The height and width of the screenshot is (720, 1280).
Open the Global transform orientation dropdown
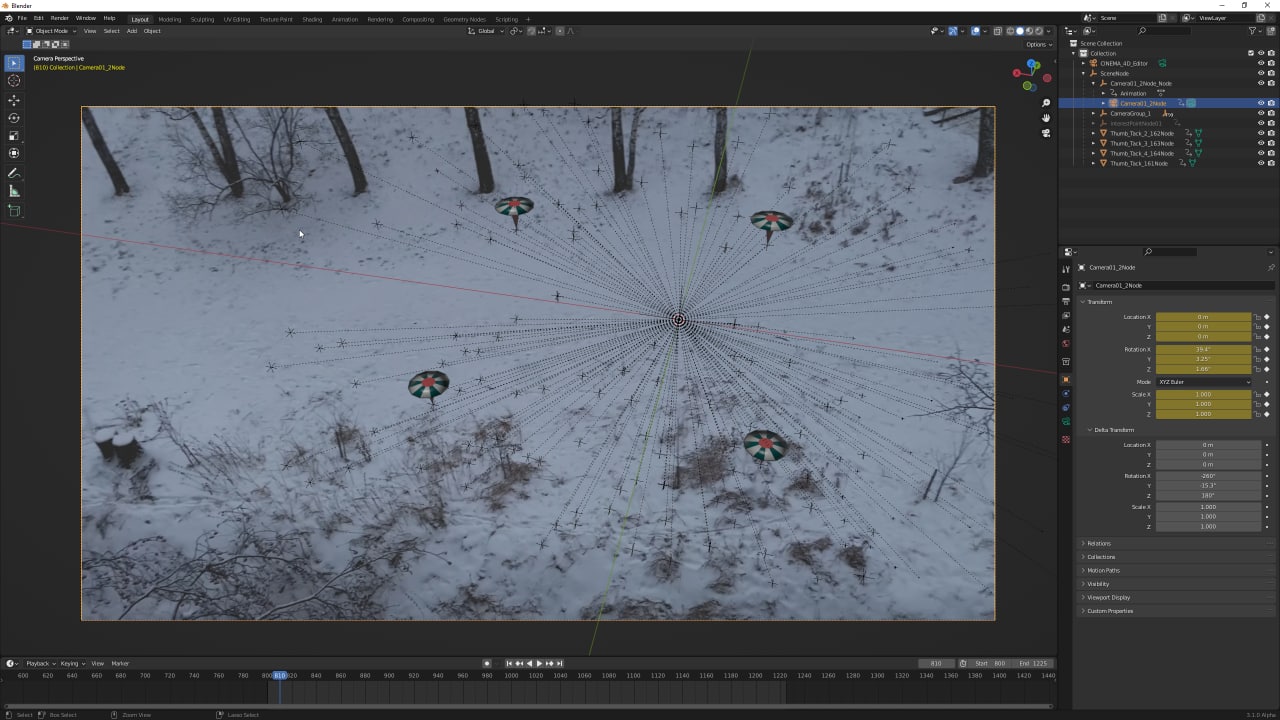487,31
